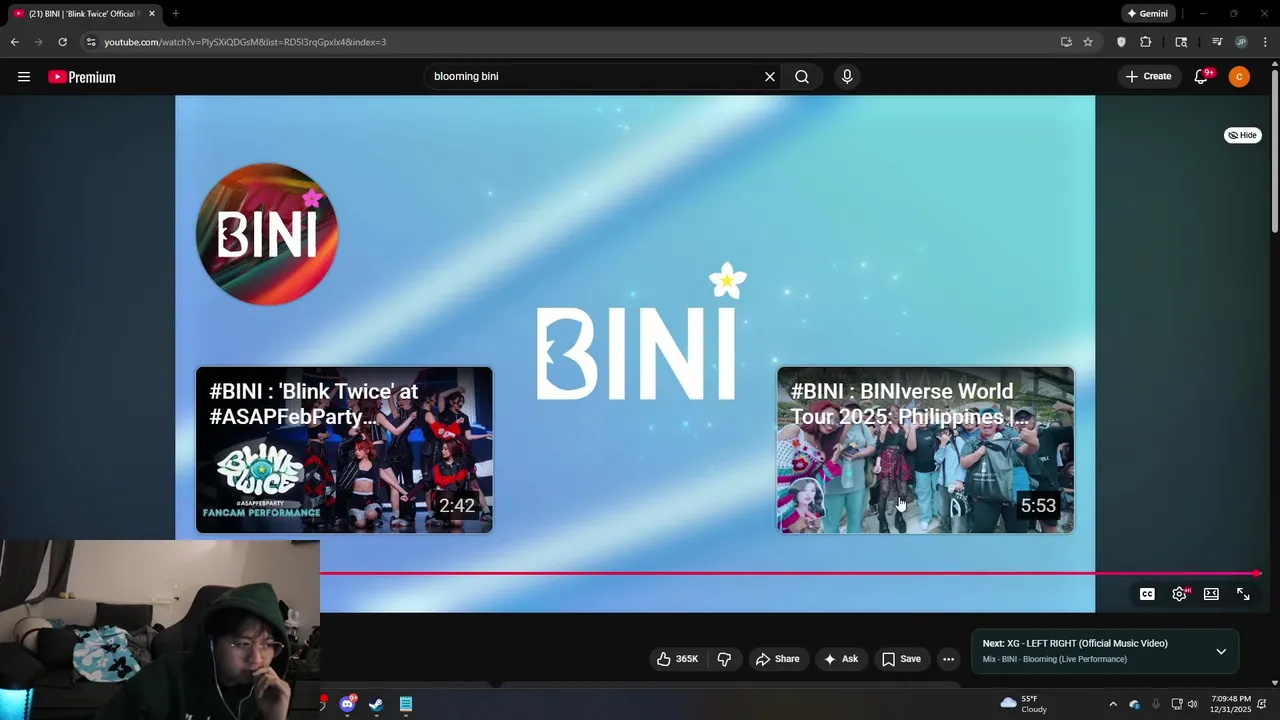The width and height of the screenshot is (1280, 720).
Task: Start voice search with microphone icon
Action: pyautogui.click(x=847, y=77)
